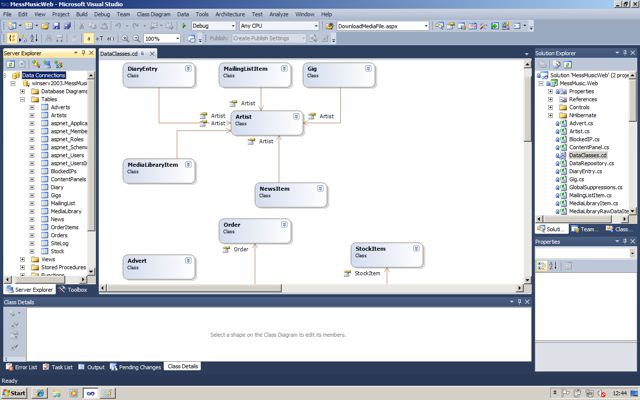
Task: Expand the NHibernate folder in Solution Explorer
Action: [550, 116]
